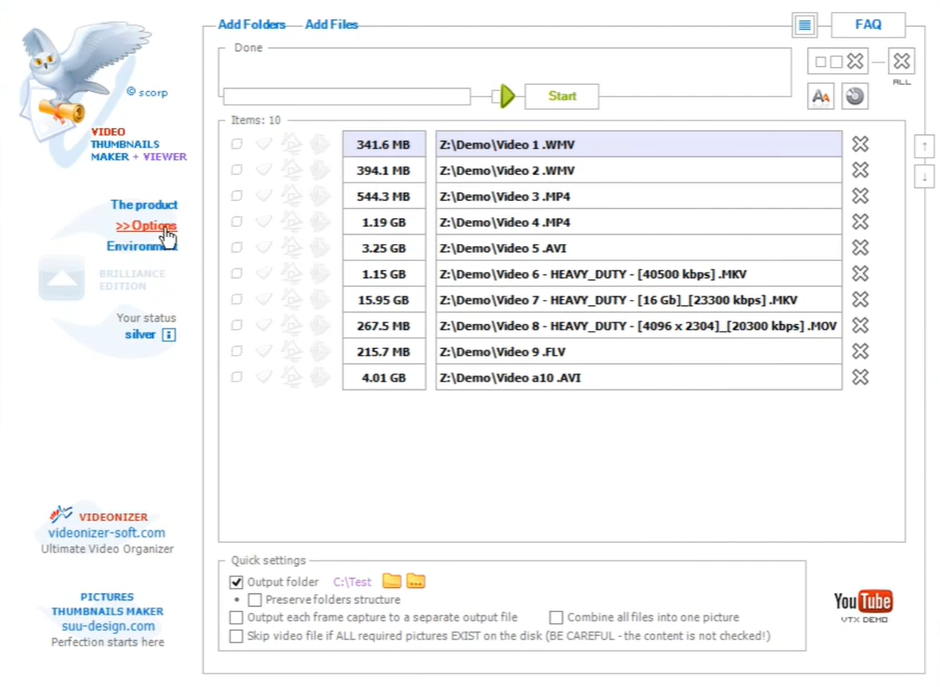Open the list view icon beside FAQ
The height and width of the screenshot is (687, 940).
click(x=805, y=25)
